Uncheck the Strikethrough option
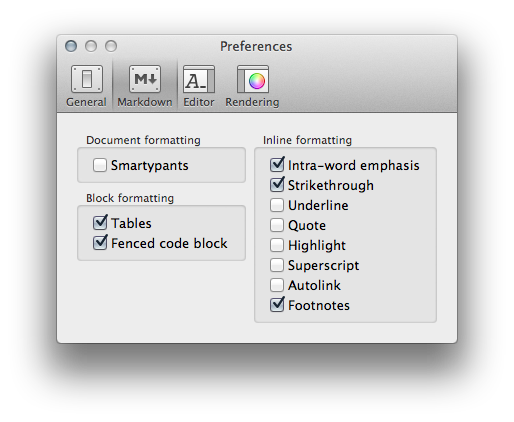514x422 pixels. click(x=277, y=184)
